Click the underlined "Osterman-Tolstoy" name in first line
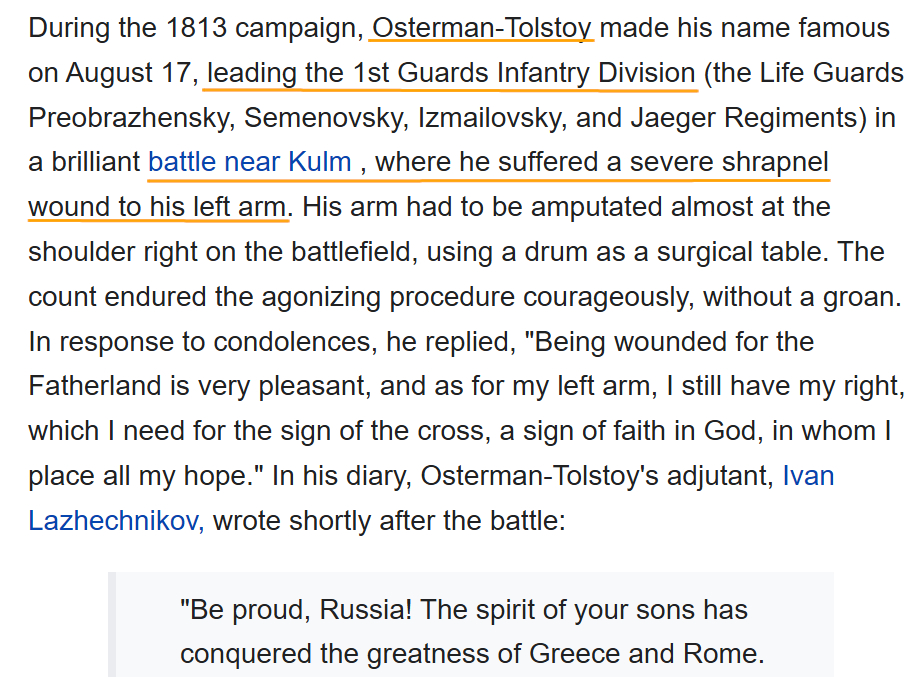 481,27
